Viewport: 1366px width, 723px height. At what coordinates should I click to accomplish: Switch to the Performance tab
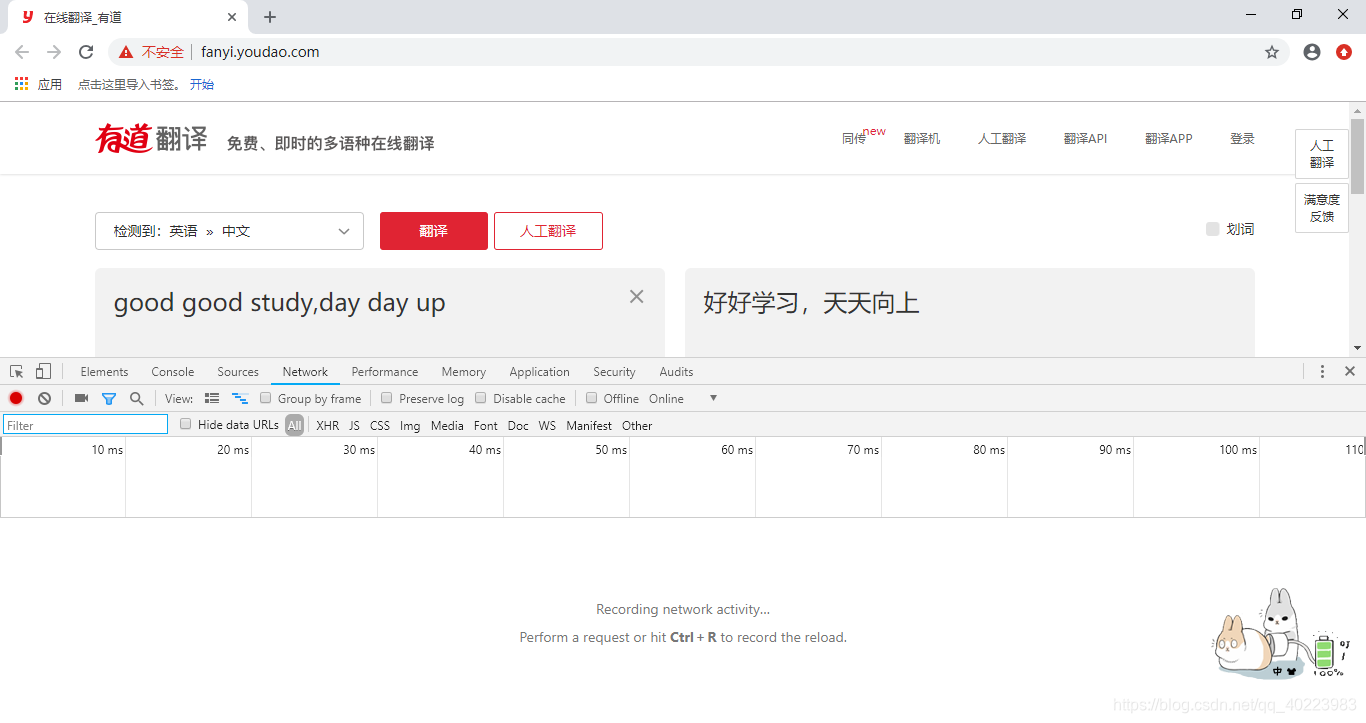pos(385,371)
